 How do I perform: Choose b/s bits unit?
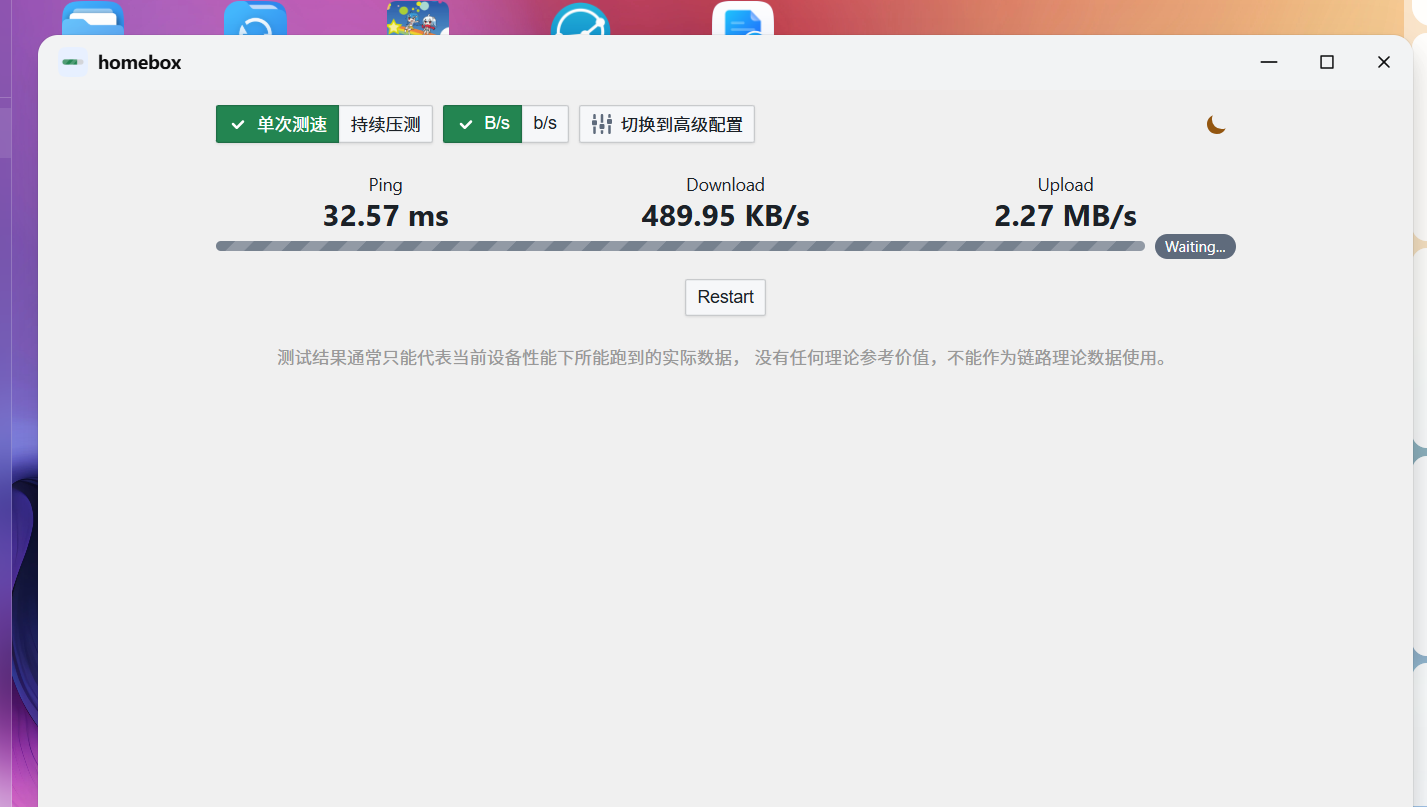click(x=545, y=124)
